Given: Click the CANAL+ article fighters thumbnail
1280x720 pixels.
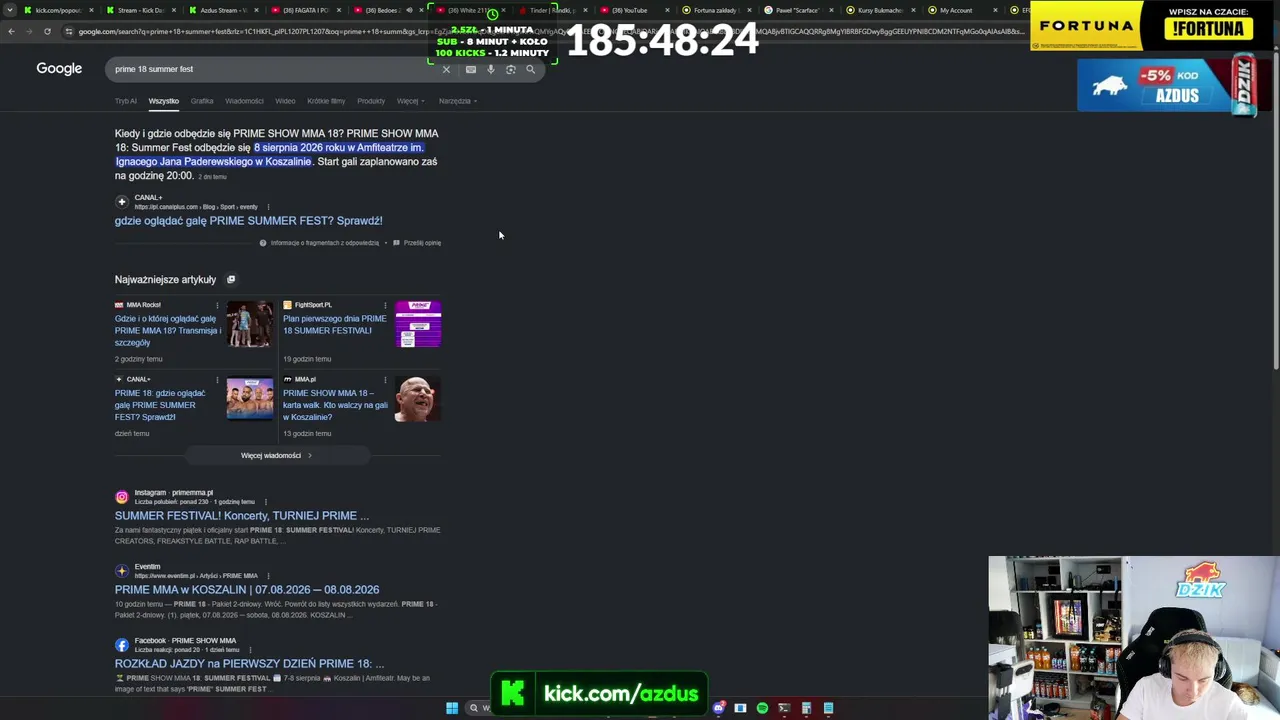Looking at the screenshot, I should (x=250, y=399).
